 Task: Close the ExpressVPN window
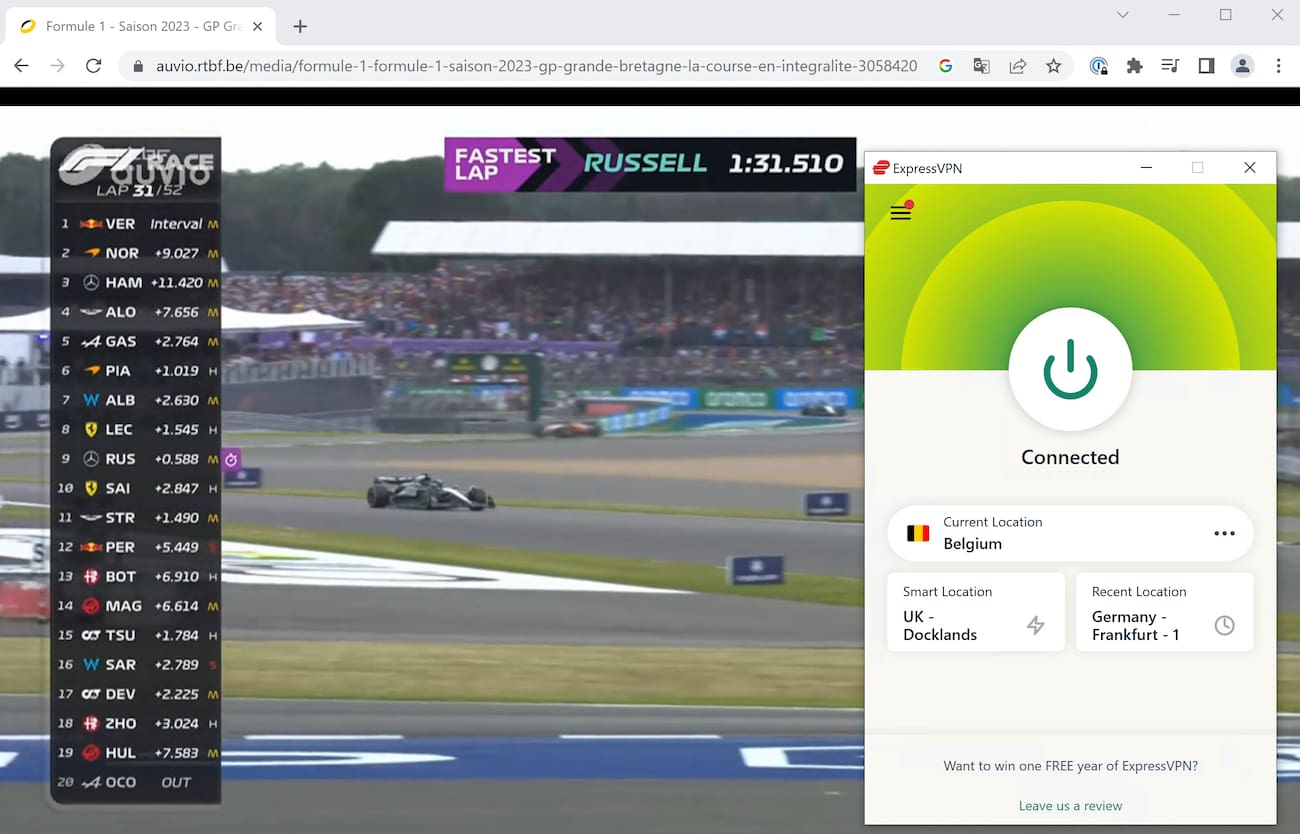pos(1249,168)
